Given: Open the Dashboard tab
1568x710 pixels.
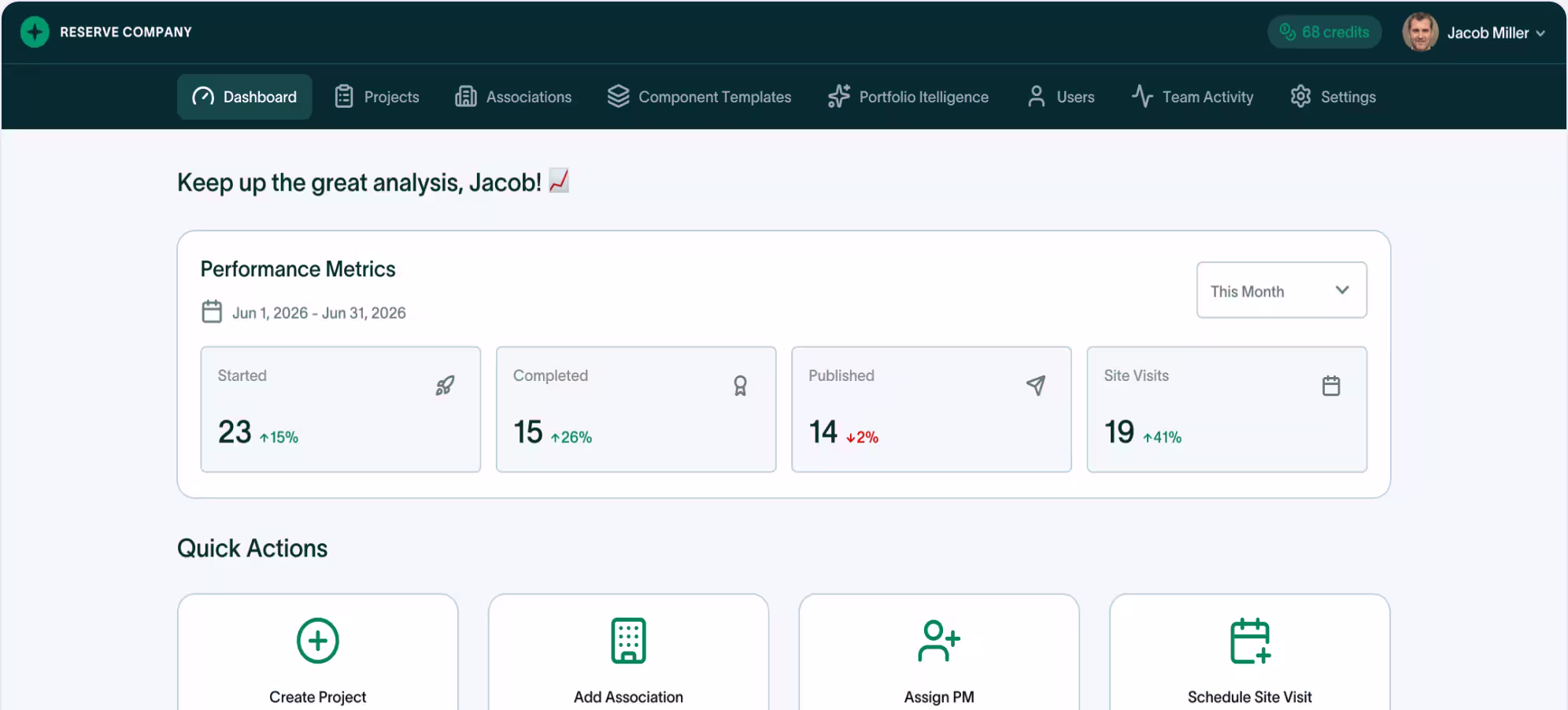Looking at the screenshot, I should pyautogui.click(x=245, y=97).
